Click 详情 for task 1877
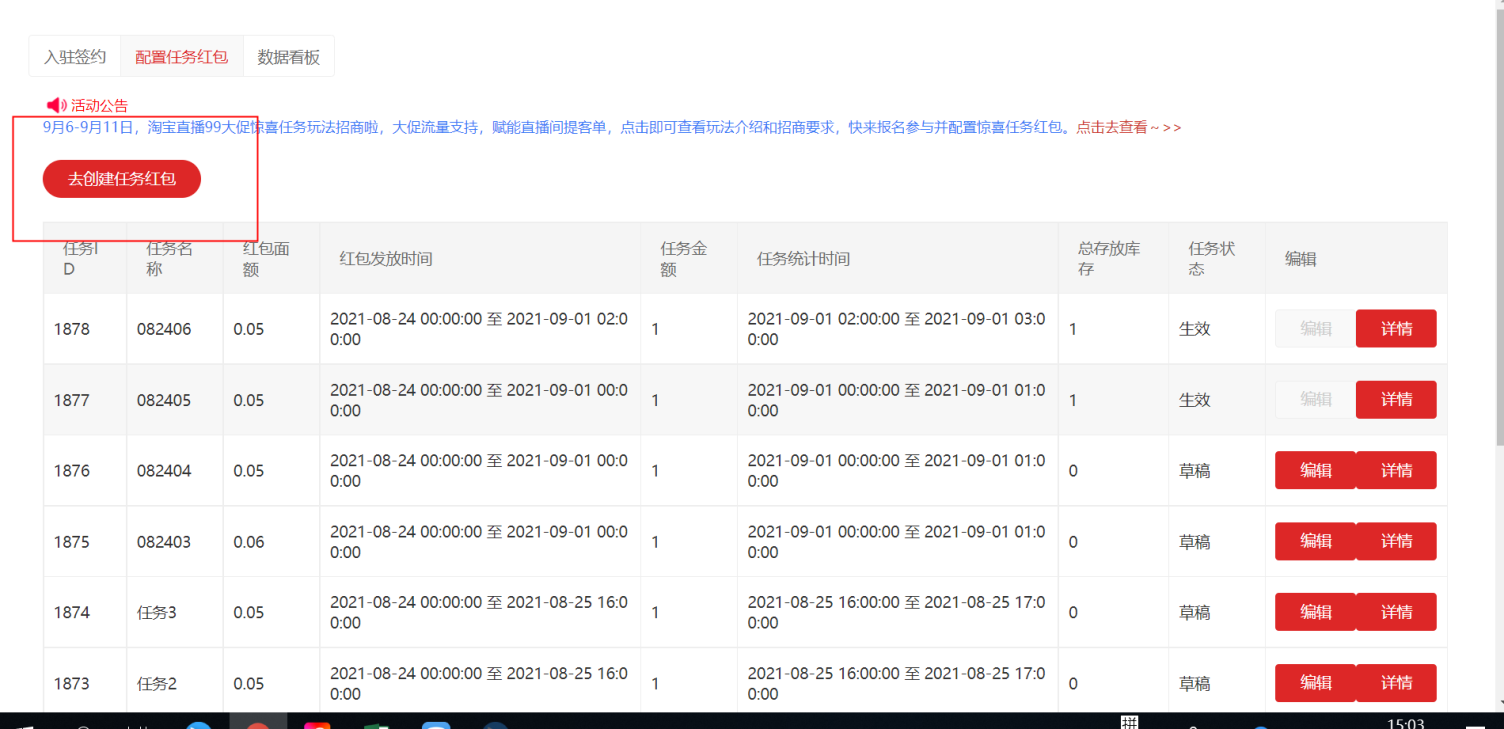 [1396, 399]
